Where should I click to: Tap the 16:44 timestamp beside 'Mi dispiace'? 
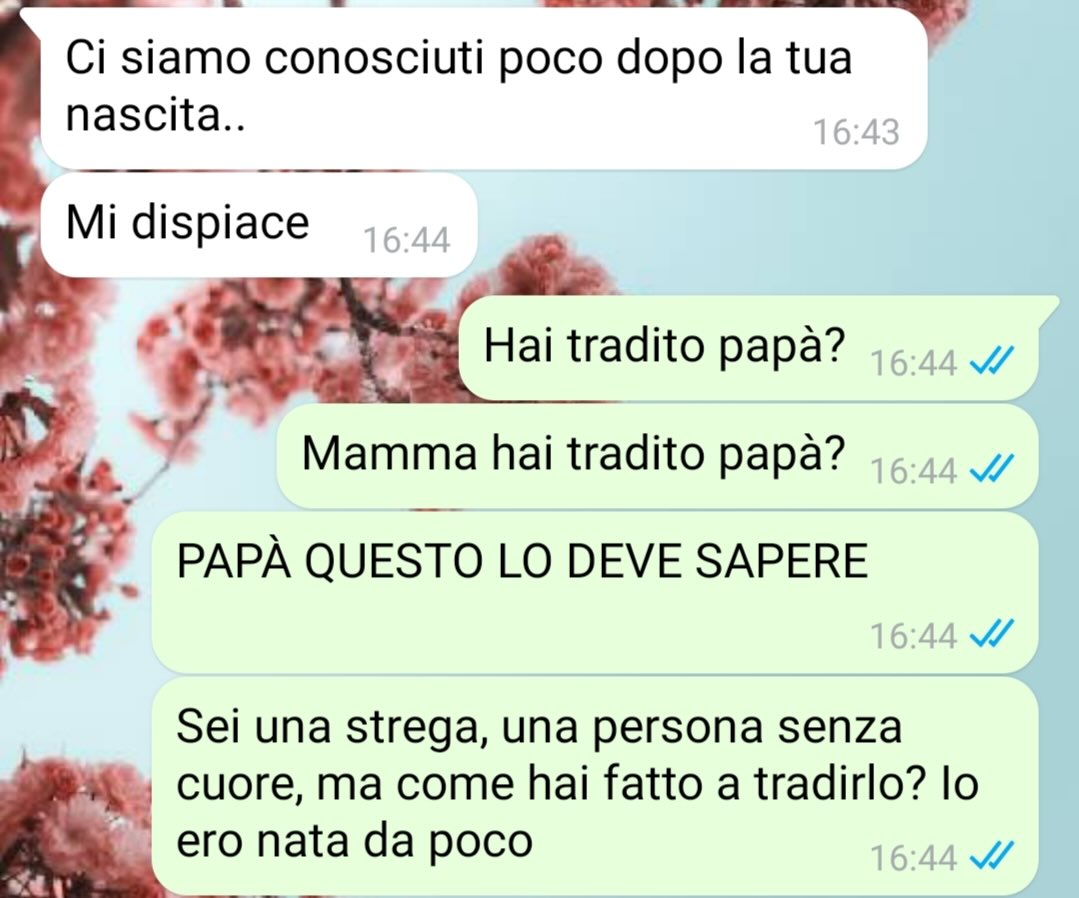click(407, 240)
